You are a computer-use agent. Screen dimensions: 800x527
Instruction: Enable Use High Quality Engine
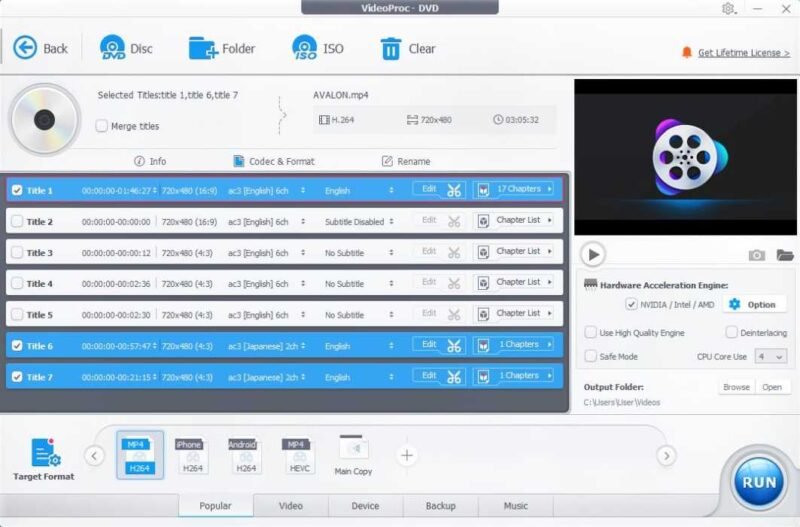click(x=590, y=333)
